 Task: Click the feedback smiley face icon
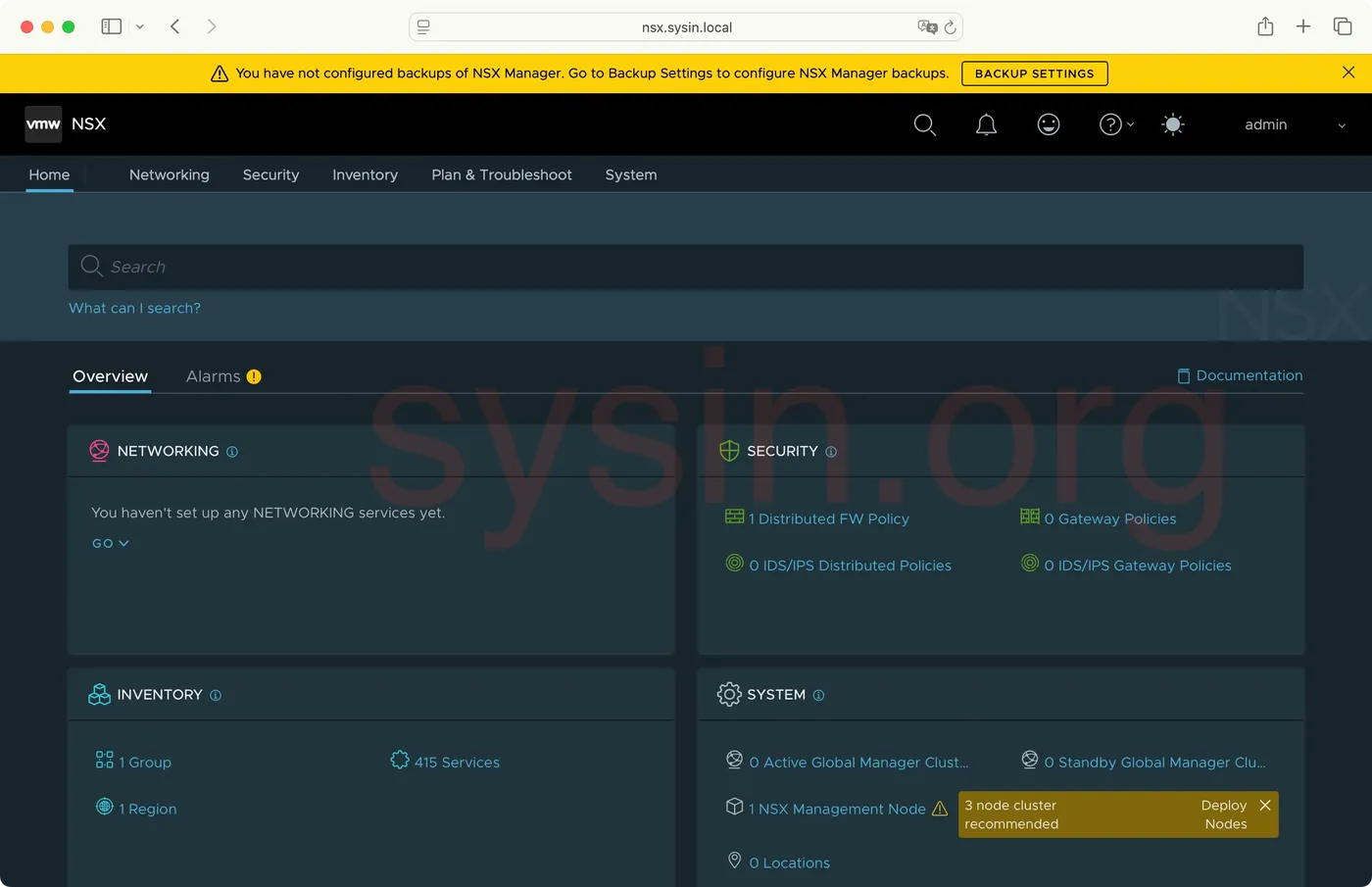click(1048, 124)
